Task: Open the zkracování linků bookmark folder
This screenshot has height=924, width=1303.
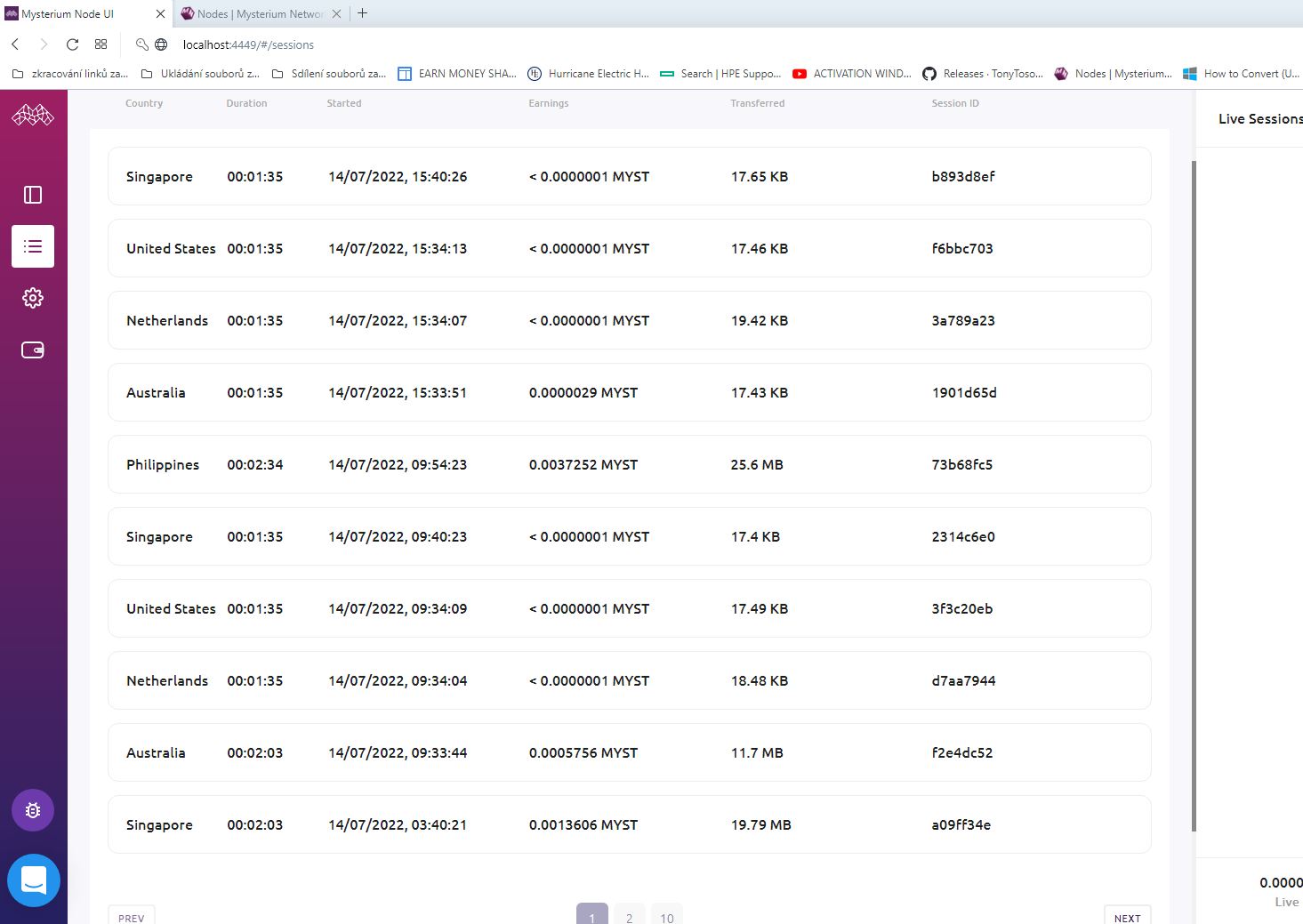Action: (x=70, y=74)
